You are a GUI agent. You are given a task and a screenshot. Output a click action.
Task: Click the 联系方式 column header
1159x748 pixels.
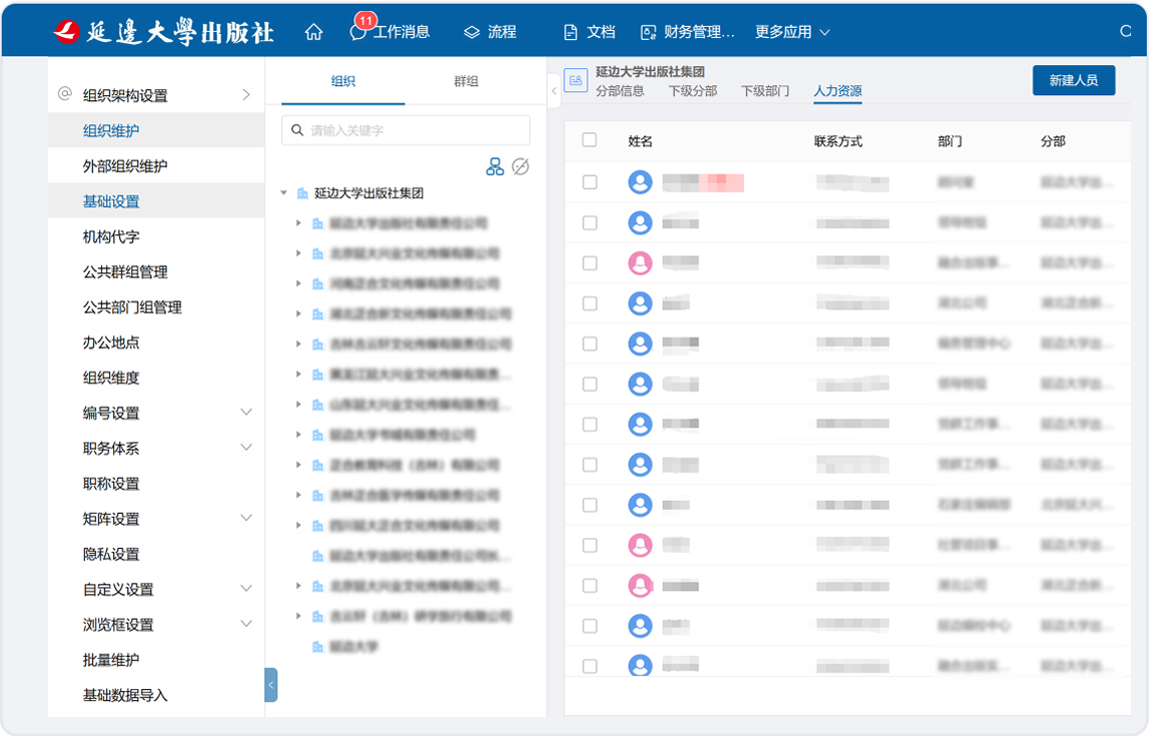coord(837,141)
